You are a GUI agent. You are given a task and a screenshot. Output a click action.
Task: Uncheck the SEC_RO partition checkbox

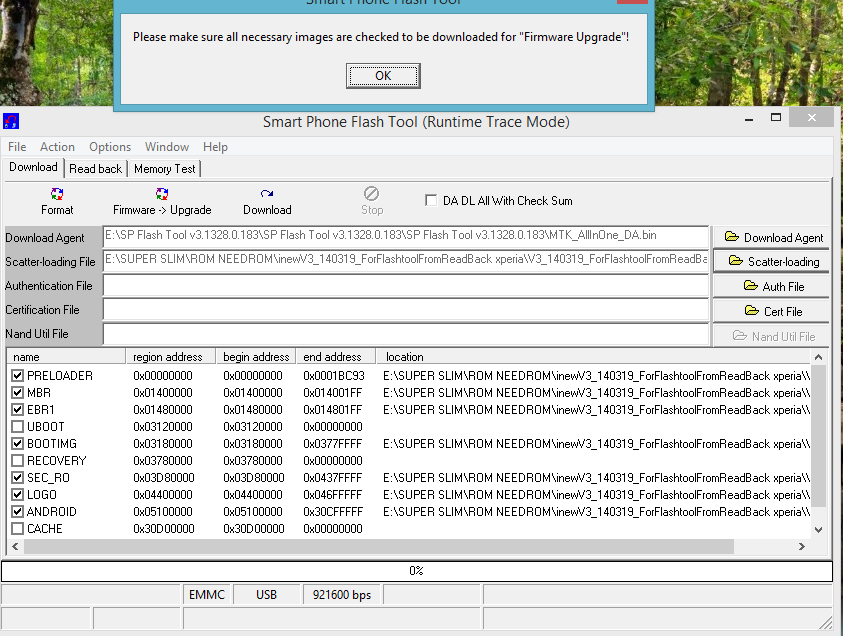tap(18, 477)
